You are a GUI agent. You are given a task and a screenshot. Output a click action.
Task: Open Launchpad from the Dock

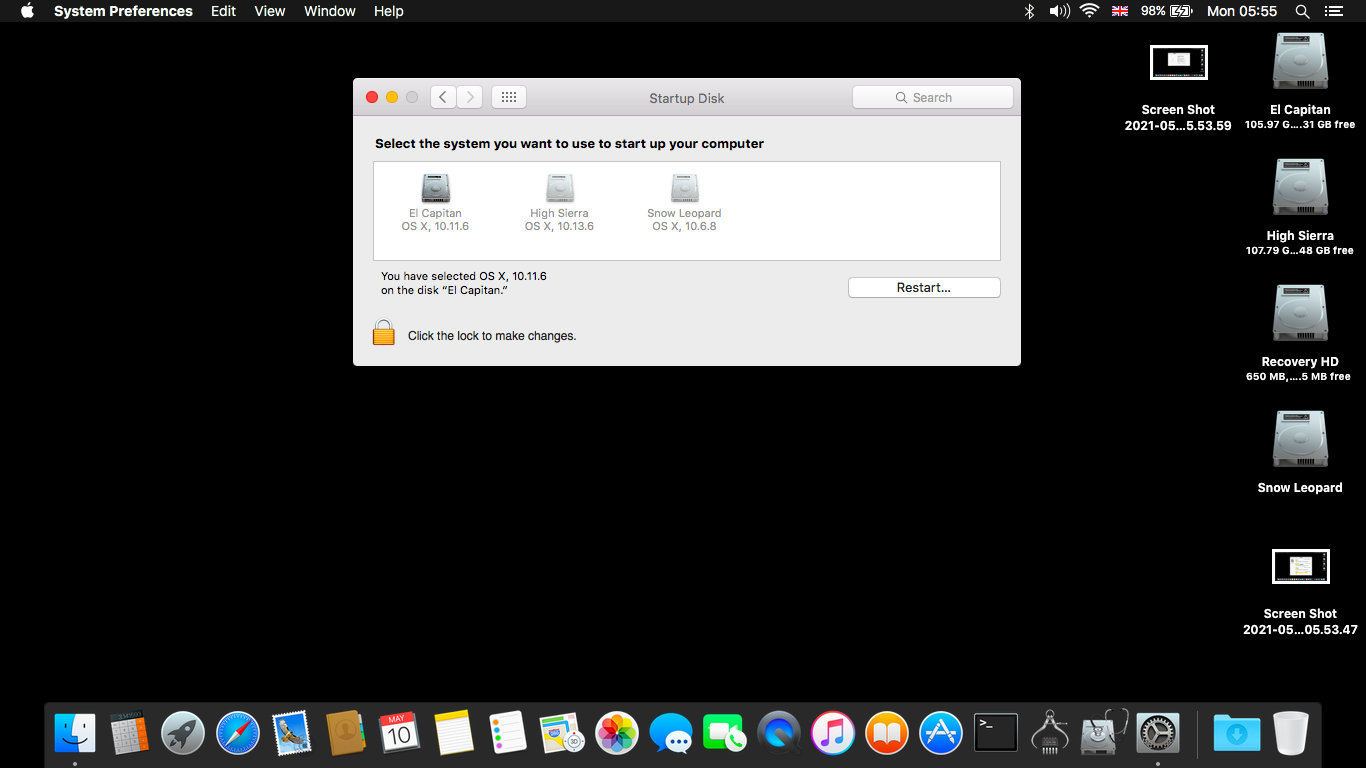(183, 733)
